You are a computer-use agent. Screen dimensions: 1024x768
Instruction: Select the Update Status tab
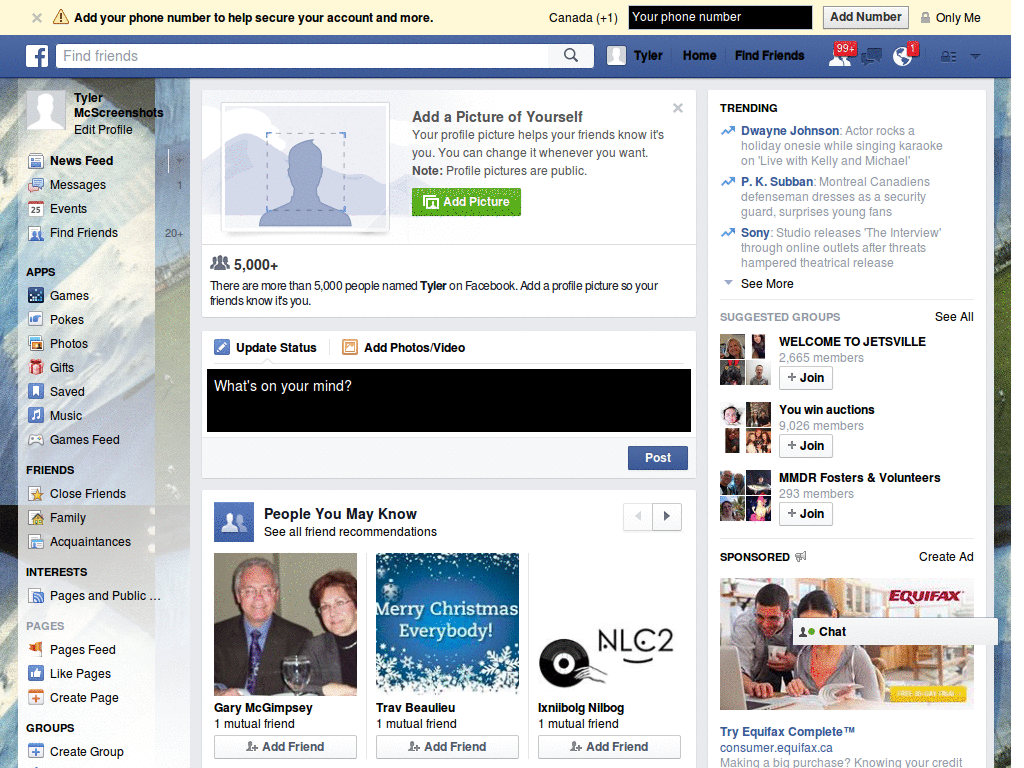266,347
